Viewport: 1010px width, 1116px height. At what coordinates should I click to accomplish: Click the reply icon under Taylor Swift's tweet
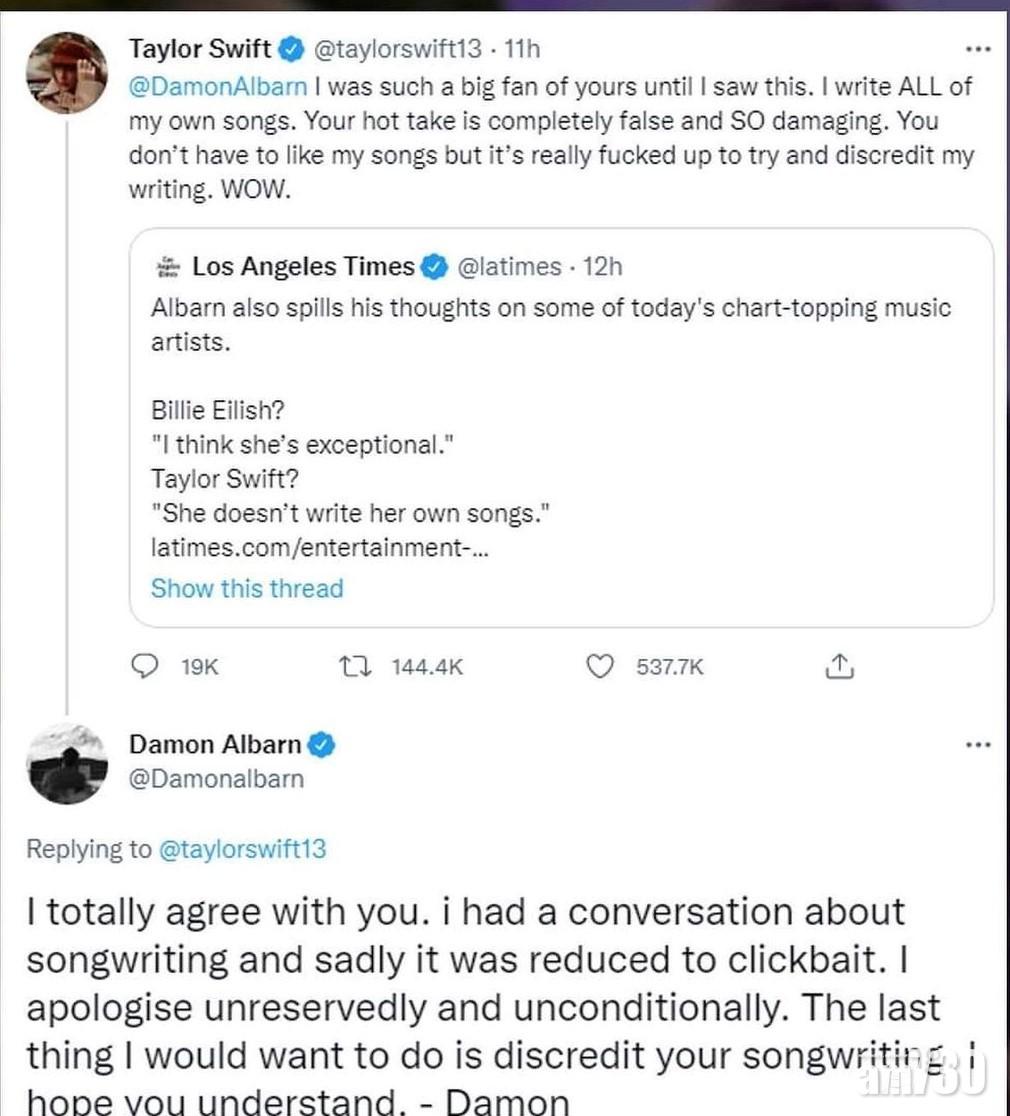(146, 666)
